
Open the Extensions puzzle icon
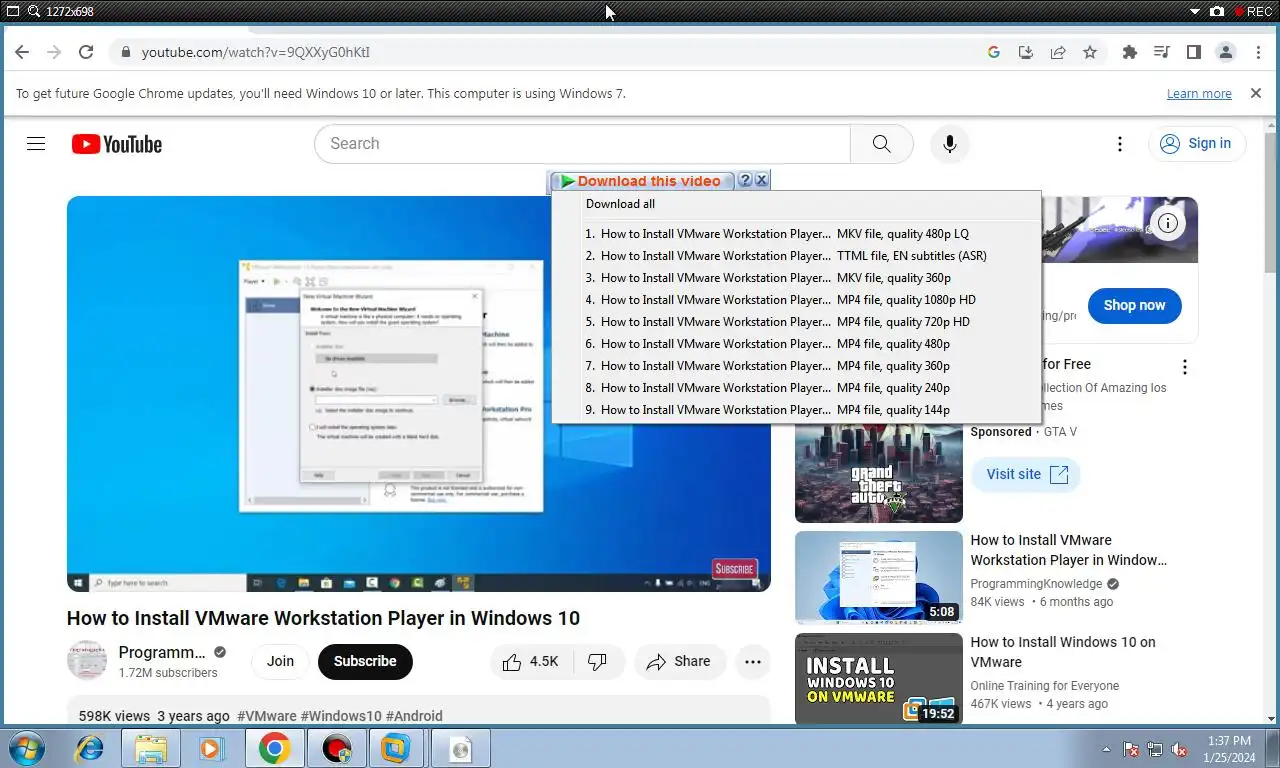[1130, 52]
